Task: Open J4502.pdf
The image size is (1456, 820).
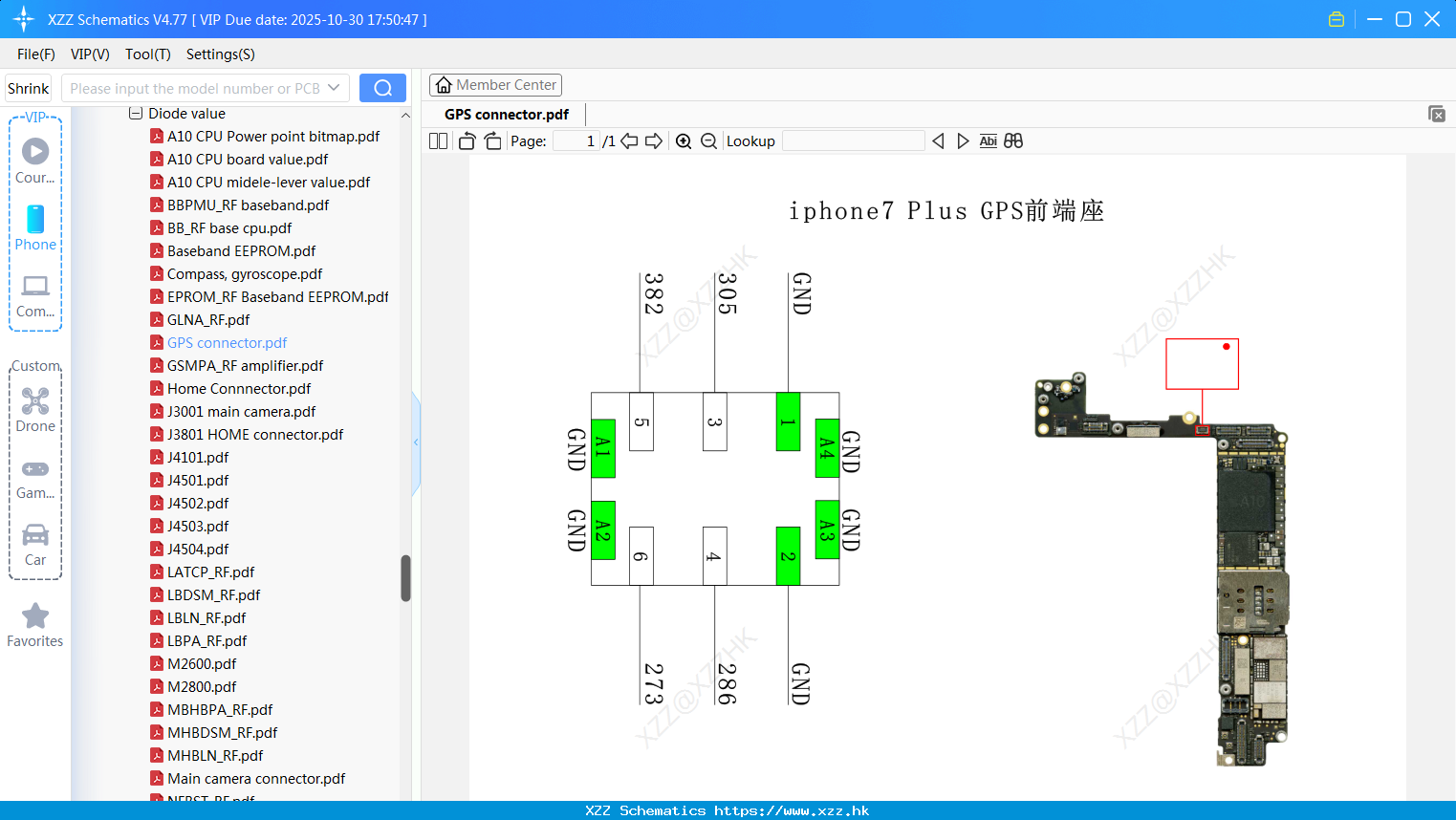Action: (198, 504)
